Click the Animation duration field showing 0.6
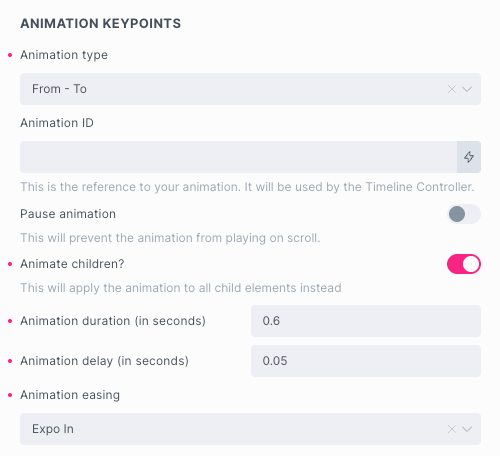 pos(366,321)
